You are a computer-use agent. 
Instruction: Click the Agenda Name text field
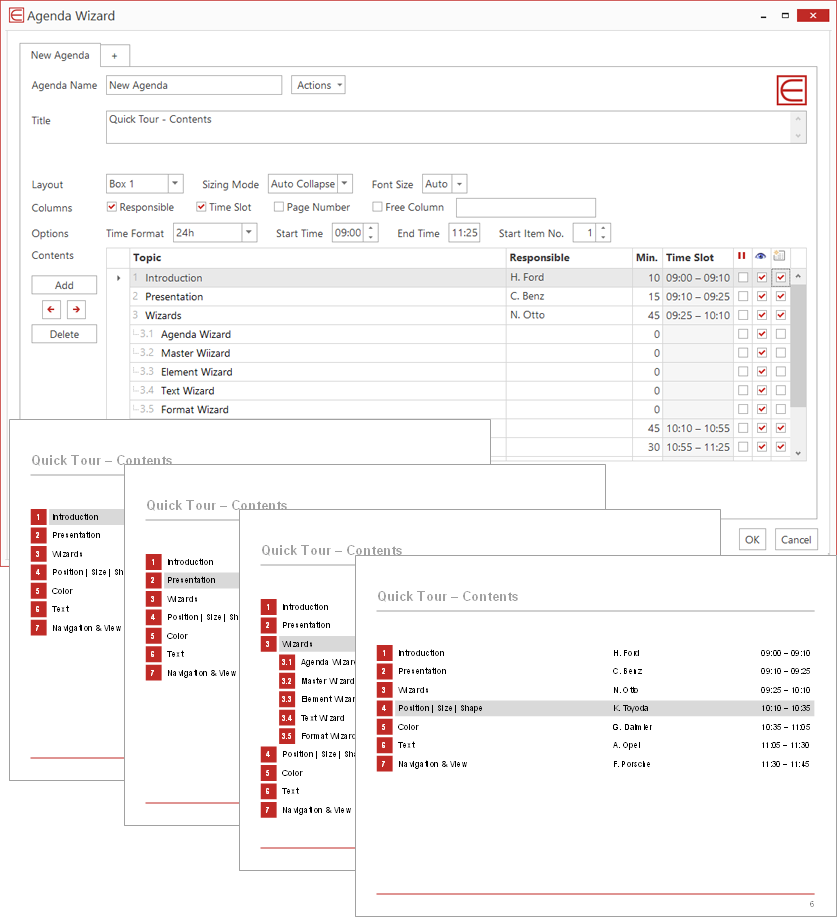[x=194, y=85]
